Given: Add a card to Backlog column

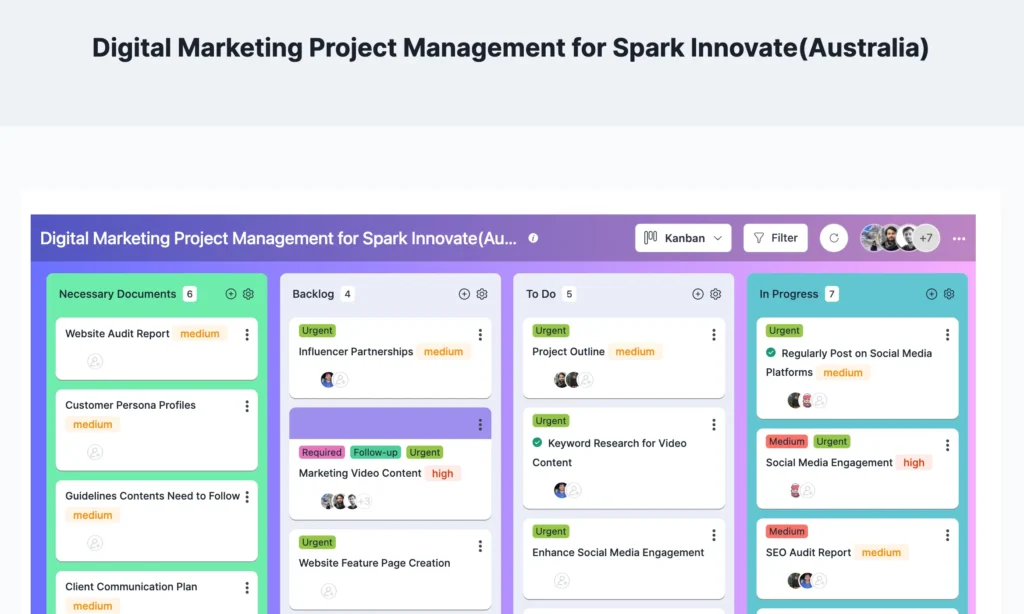Looking at the screenshot, I should click(x=464, y=294).
